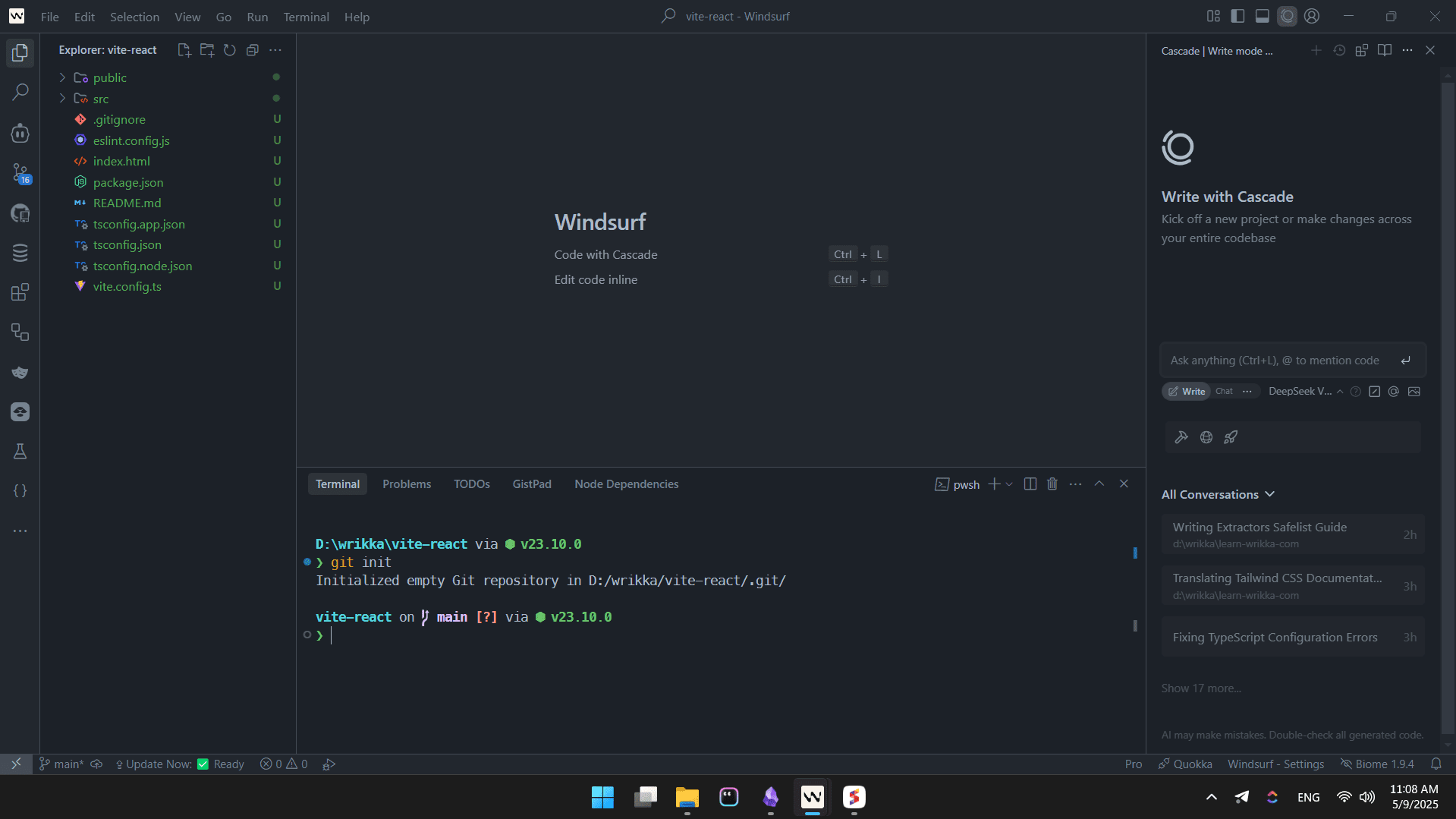This screenshot has height=819, width=1456.
Task: Open Cascade conversation history
Action: (1339, 50)
